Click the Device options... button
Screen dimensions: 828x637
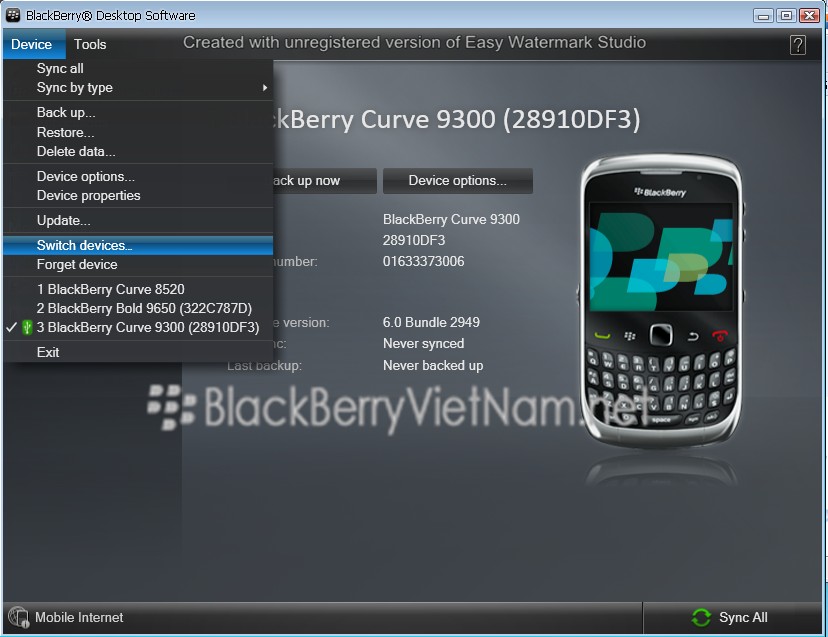458,181
